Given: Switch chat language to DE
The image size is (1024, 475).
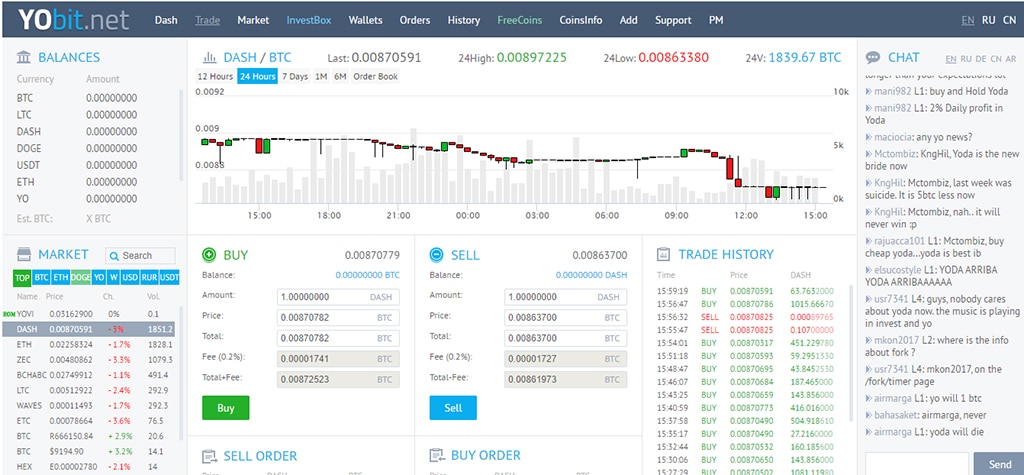Looking at the screenshot, I should pos(981,59).
